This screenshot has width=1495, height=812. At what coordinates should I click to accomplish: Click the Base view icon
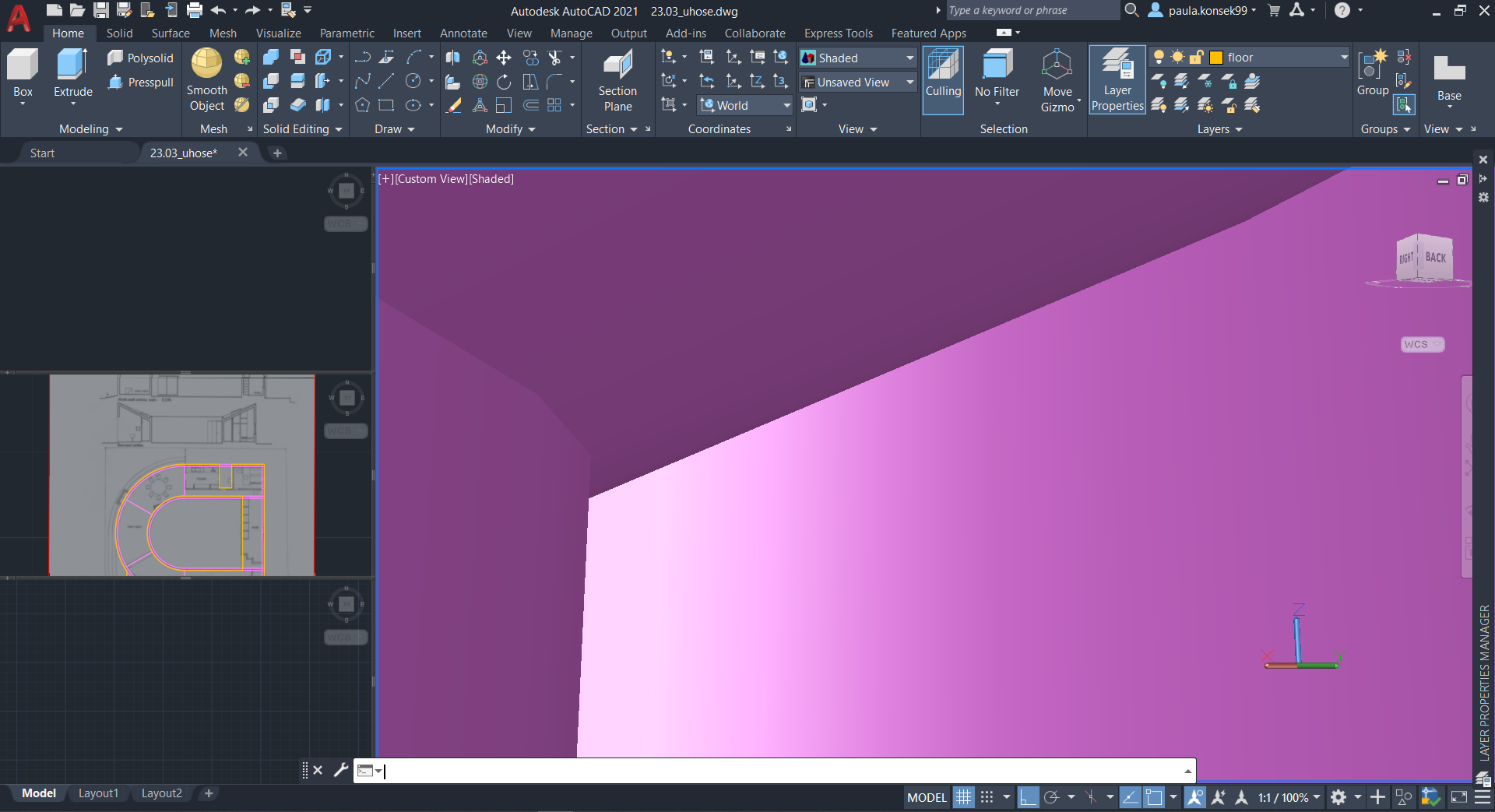pos(1449,80)
